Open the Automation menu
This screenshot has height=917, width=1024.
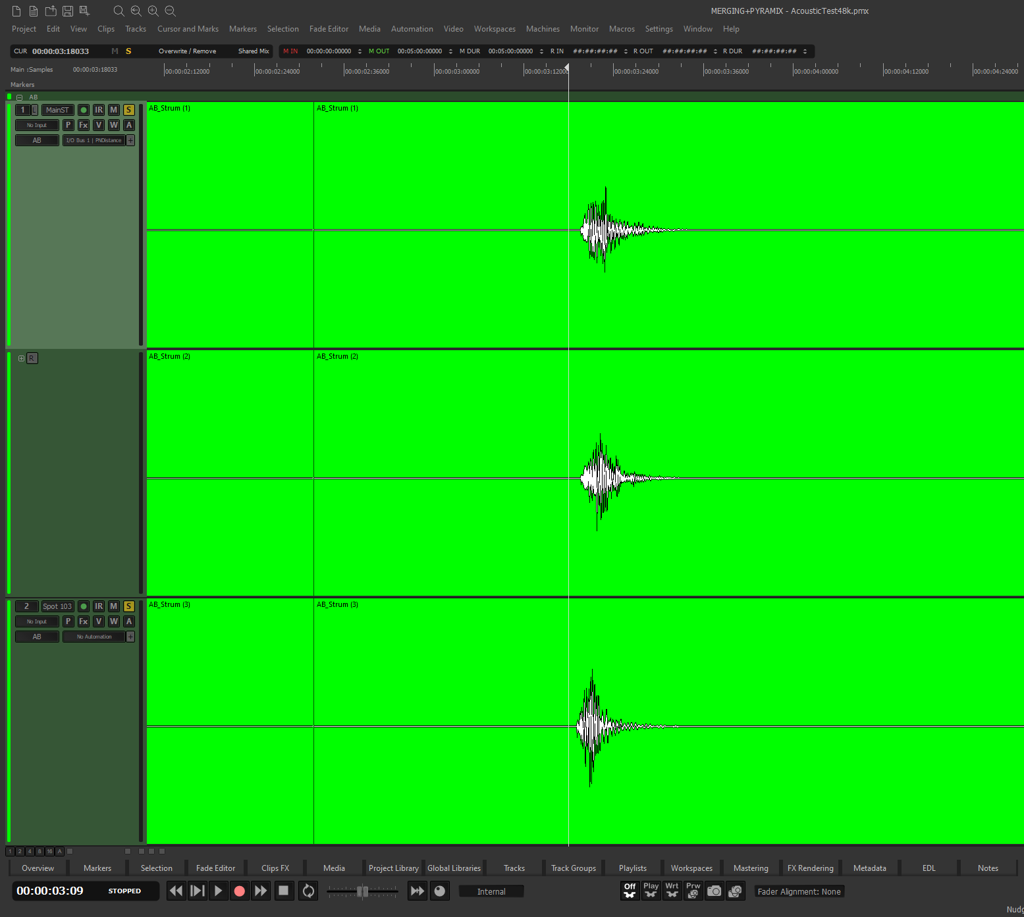[411, 29]
